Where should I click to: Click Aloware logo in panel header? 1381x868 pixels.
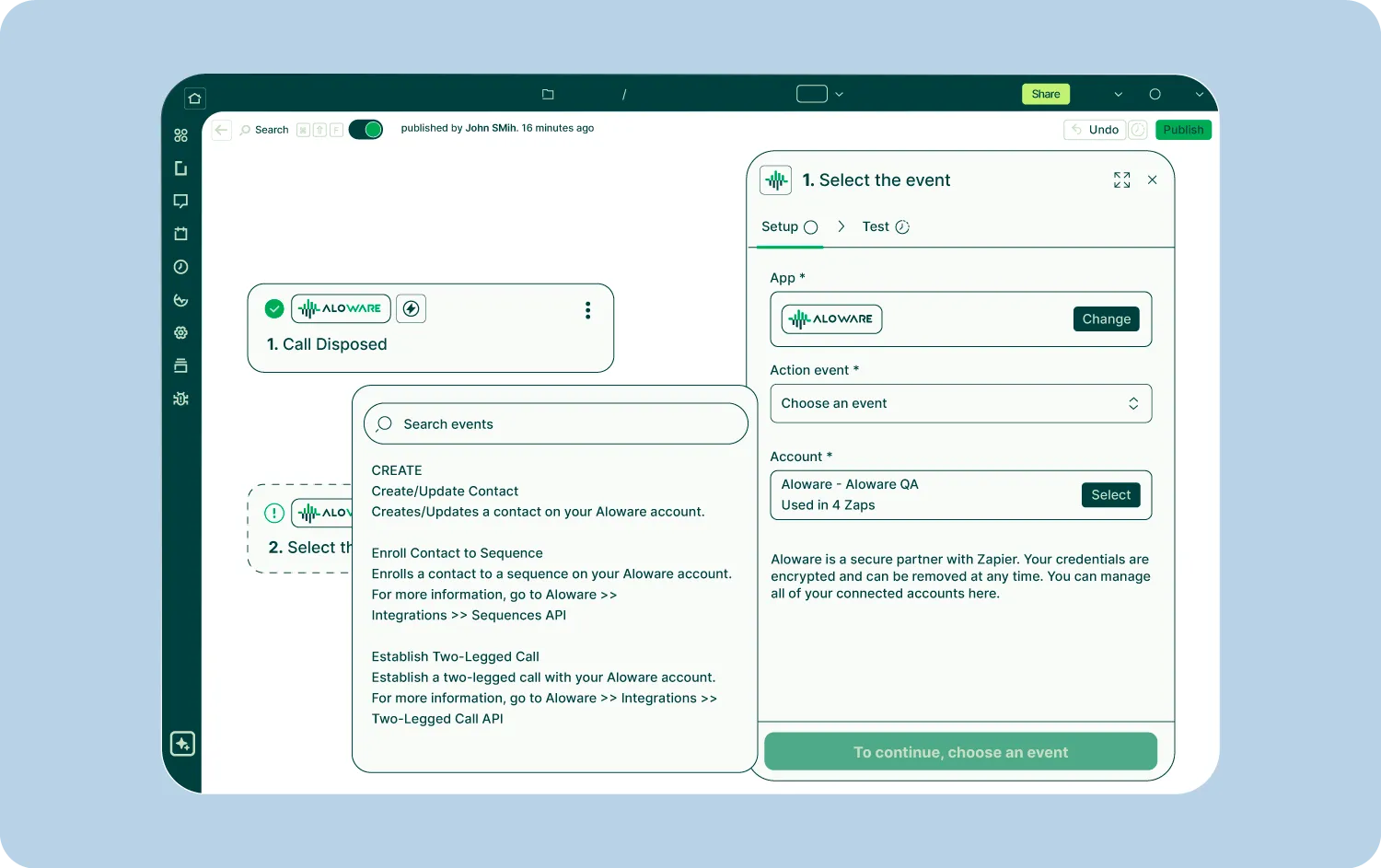[x=776, y=180]
